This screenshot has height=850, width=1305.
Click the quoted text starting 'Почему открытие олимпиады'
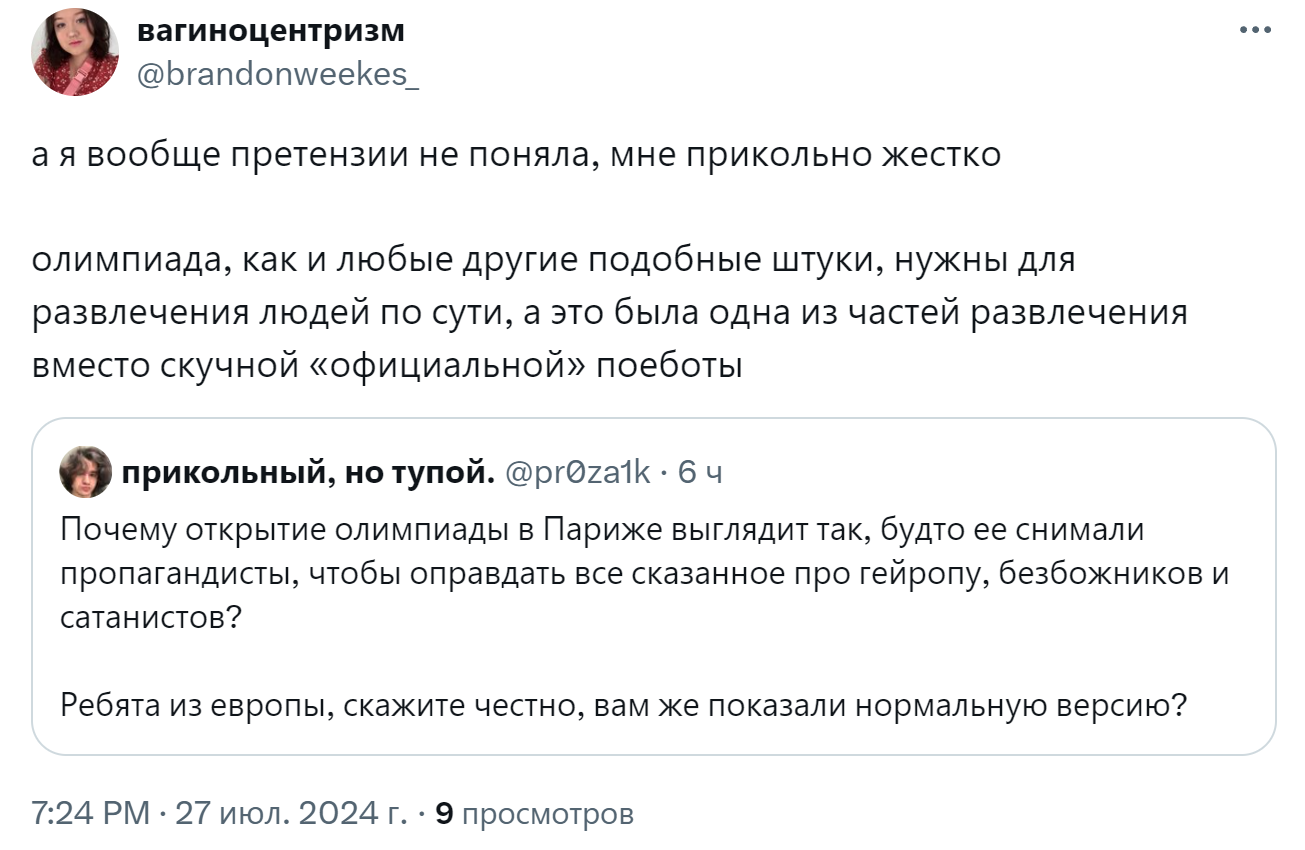coord(645,574)
